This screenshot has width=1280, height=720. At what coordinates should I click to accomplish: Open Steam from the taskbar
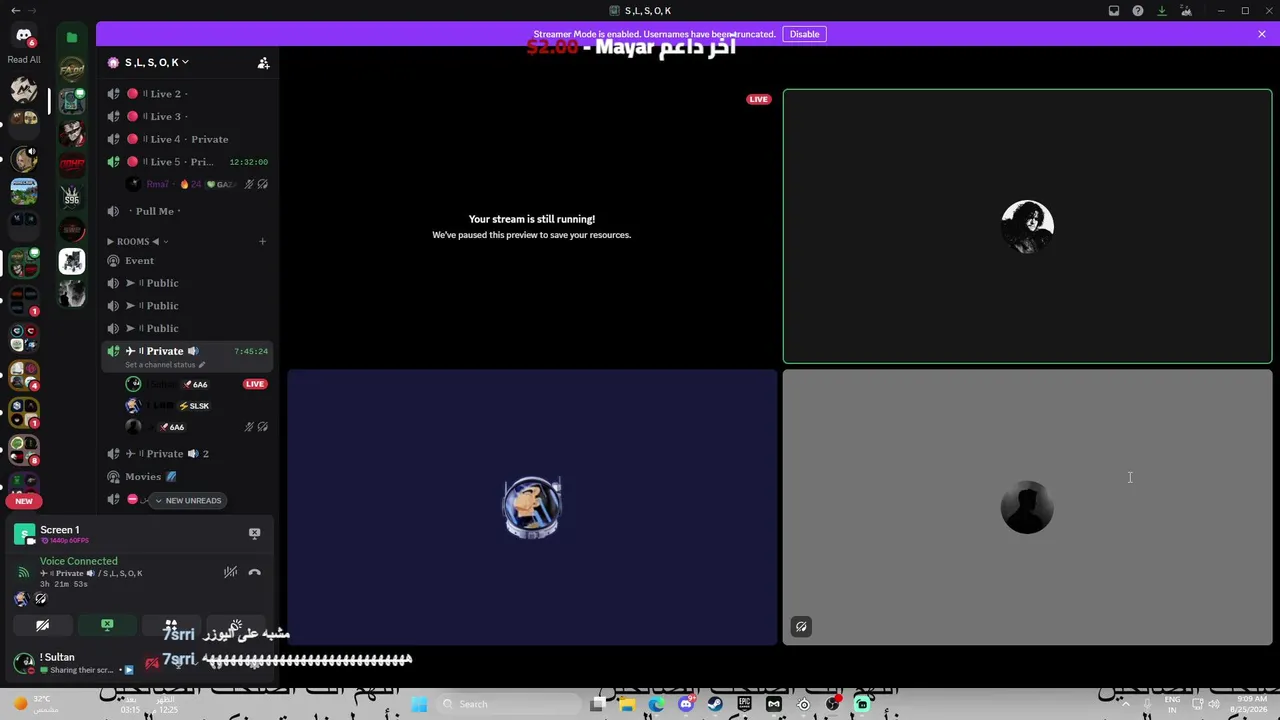(x=715, y=704)
